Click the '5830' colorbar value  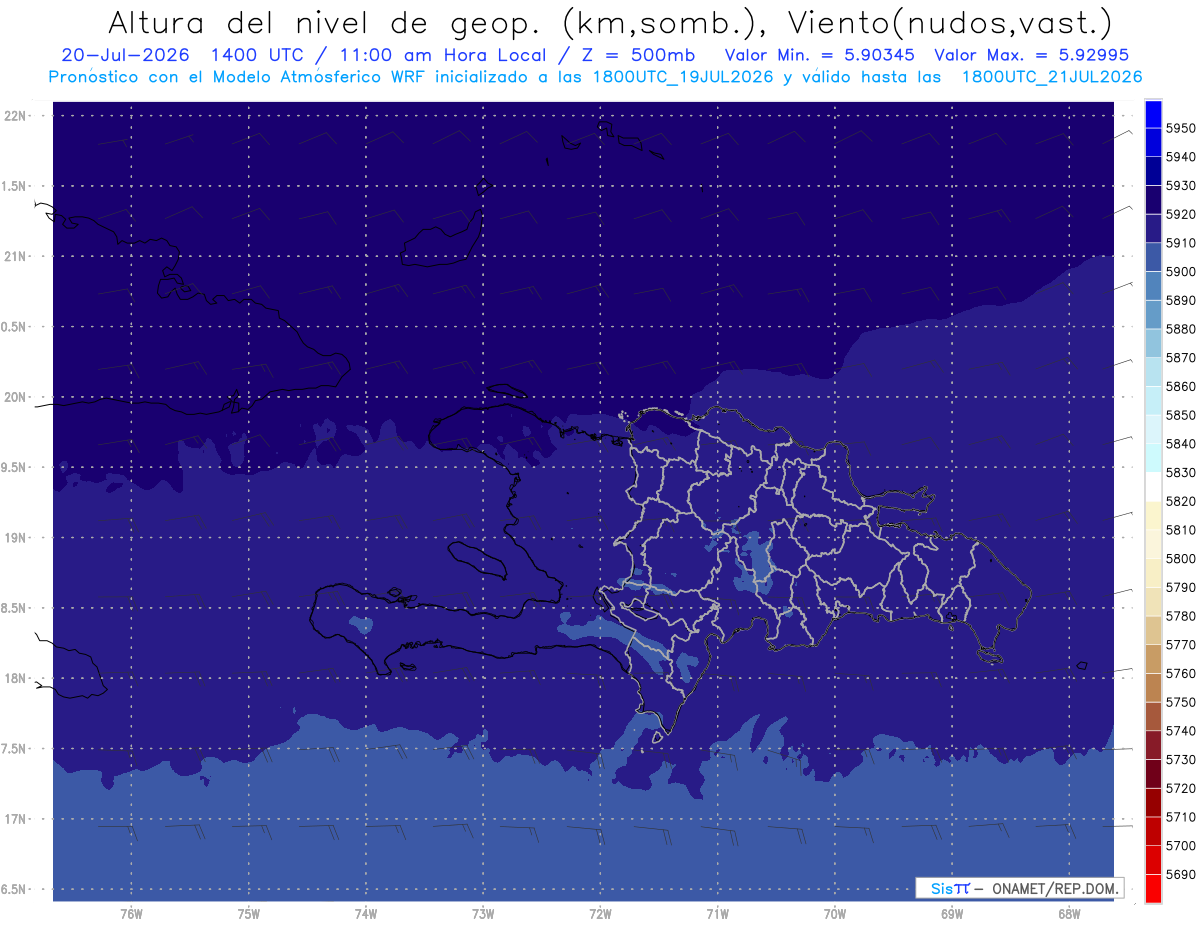pyautogui.click(x=1181, y=473)
